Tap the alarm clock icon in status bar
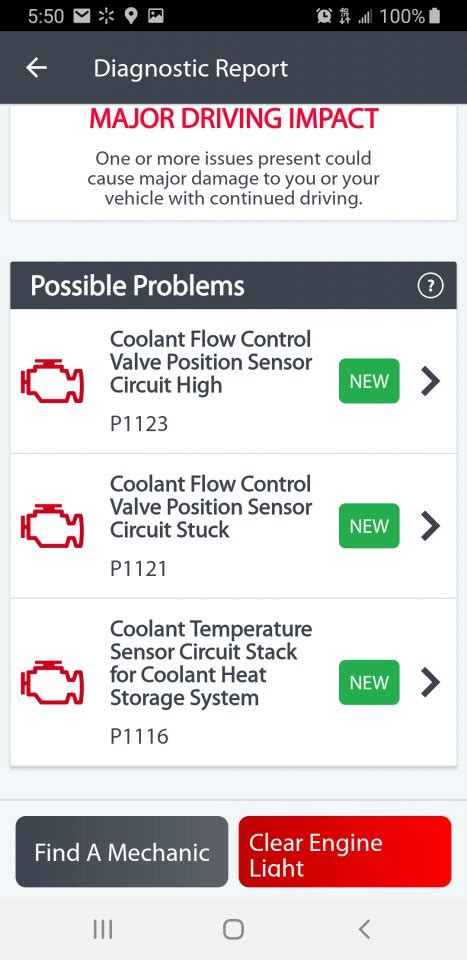Viewport: 467px width, 960px height. (x=324, y=16)
